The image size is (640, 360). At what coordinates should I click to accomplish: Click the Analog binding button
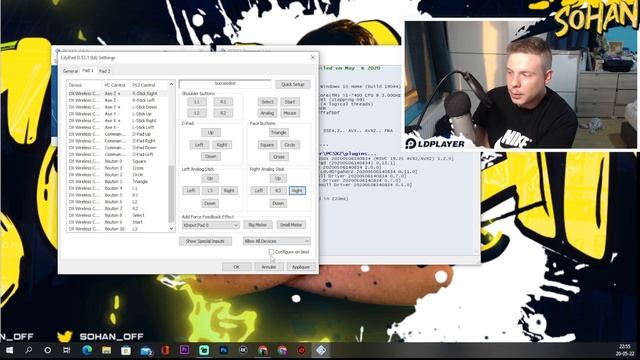pyautogui.click(x=267, y=113)
